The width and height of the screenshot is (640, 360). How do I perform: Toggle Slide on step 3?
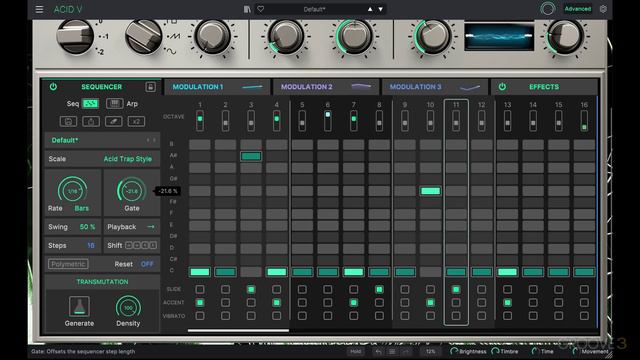click(x=251, y=289)
